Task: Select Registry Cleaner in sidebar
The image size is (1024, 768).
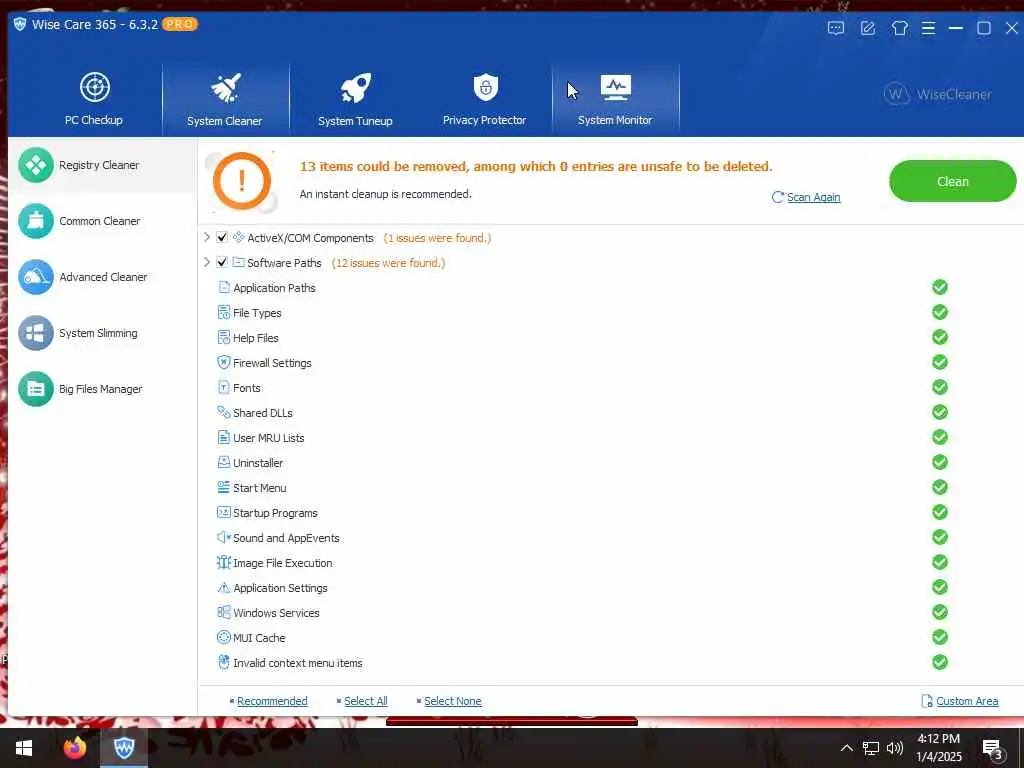Action: point(102,165)
